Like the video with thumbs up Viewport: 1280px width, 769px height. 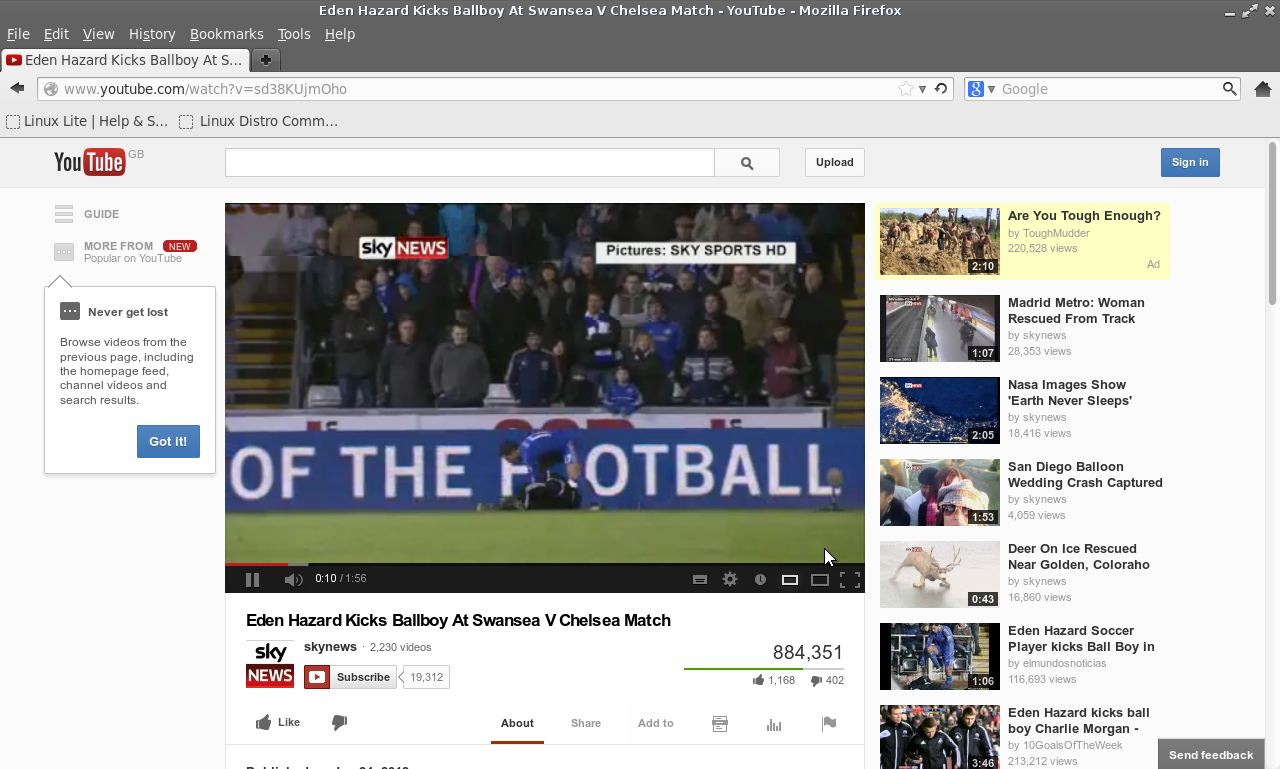click(277, 722)
